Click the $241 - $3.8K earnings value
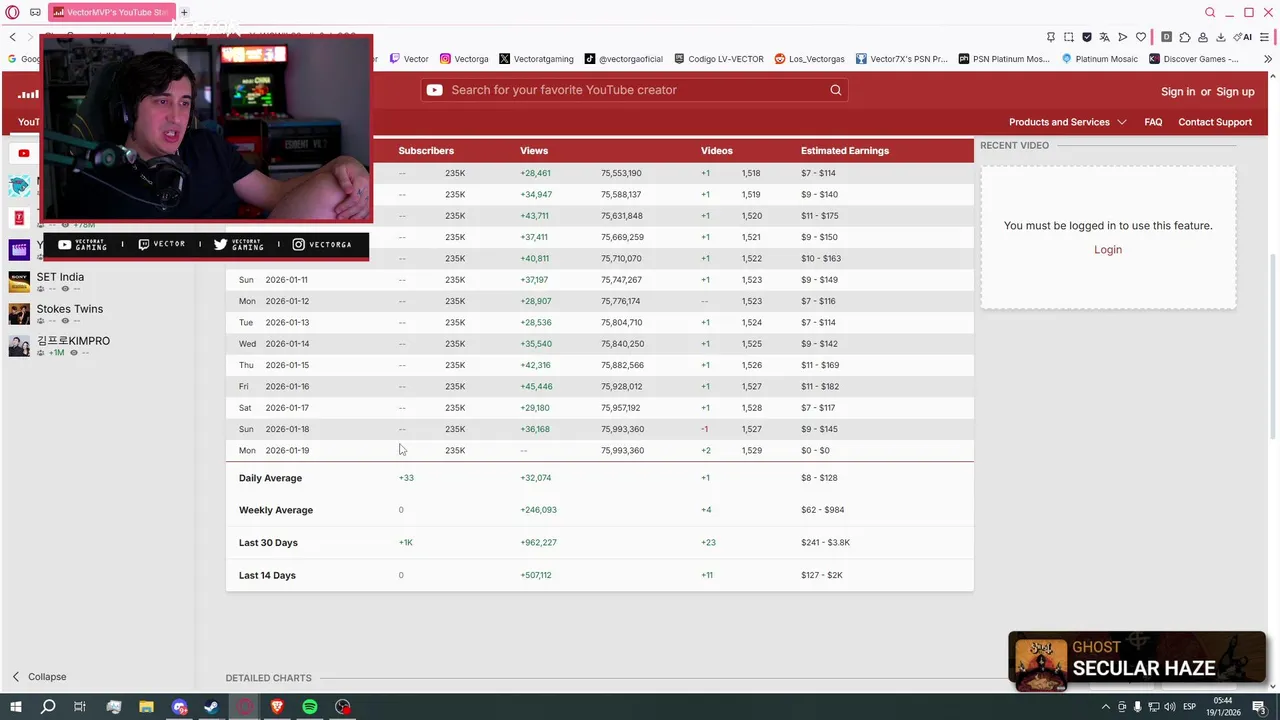This screenshot has height=720, width=1280. point(825,543)
